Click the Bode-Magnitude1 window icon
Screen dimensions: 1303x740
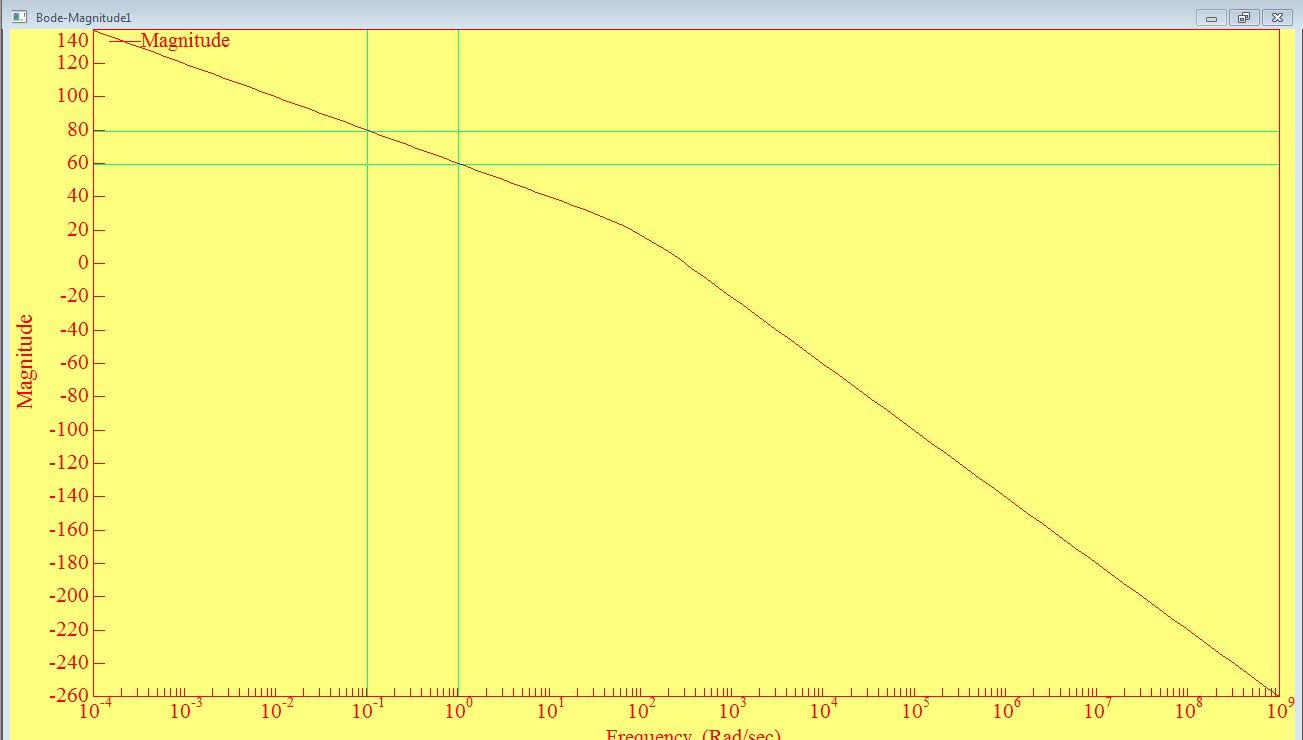pyautogui.click(x=19, y=17)
